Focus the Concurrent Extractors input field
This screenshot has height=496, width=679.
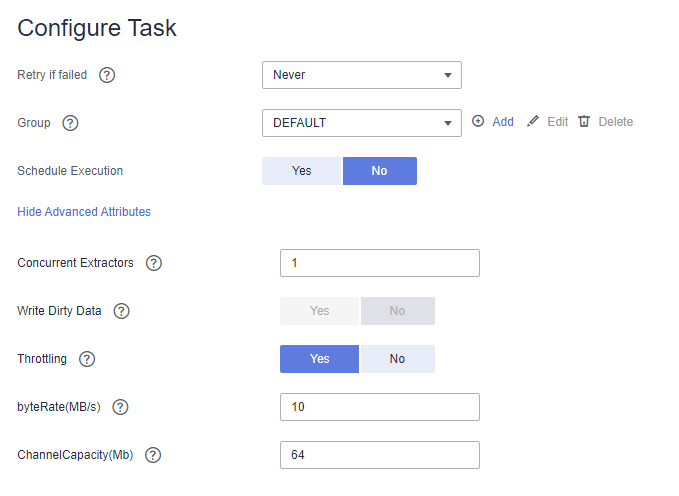(379, 263)
